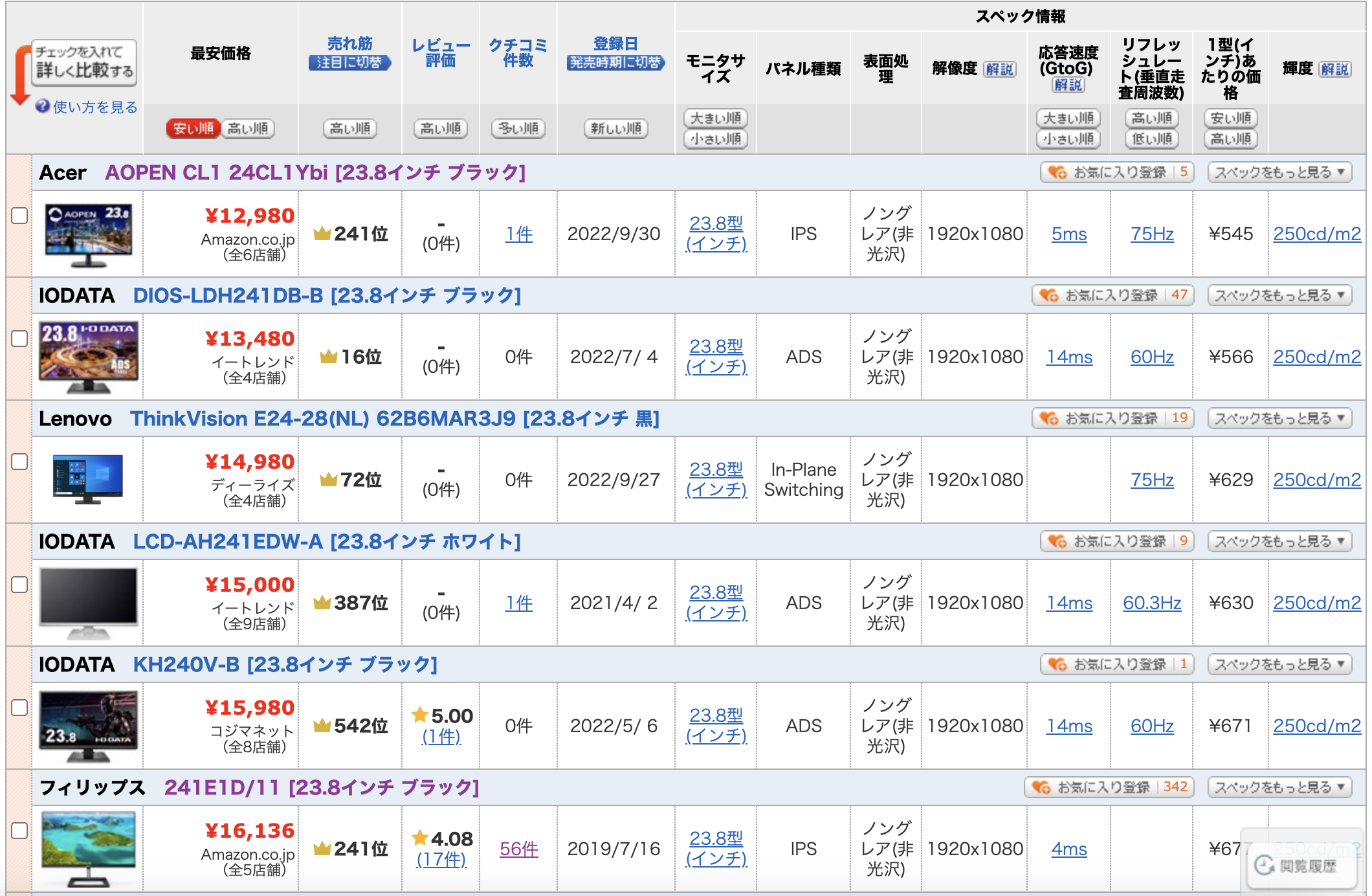Switch 売れ筋 to 注目に切替

coord(350,63)
